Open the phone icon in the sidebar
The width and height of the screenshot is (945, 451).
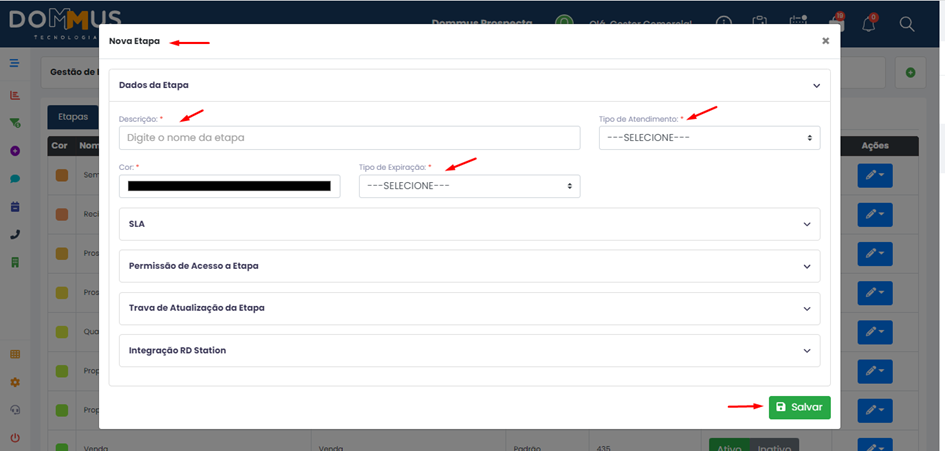pyautogui.click(x=15, y=235)
